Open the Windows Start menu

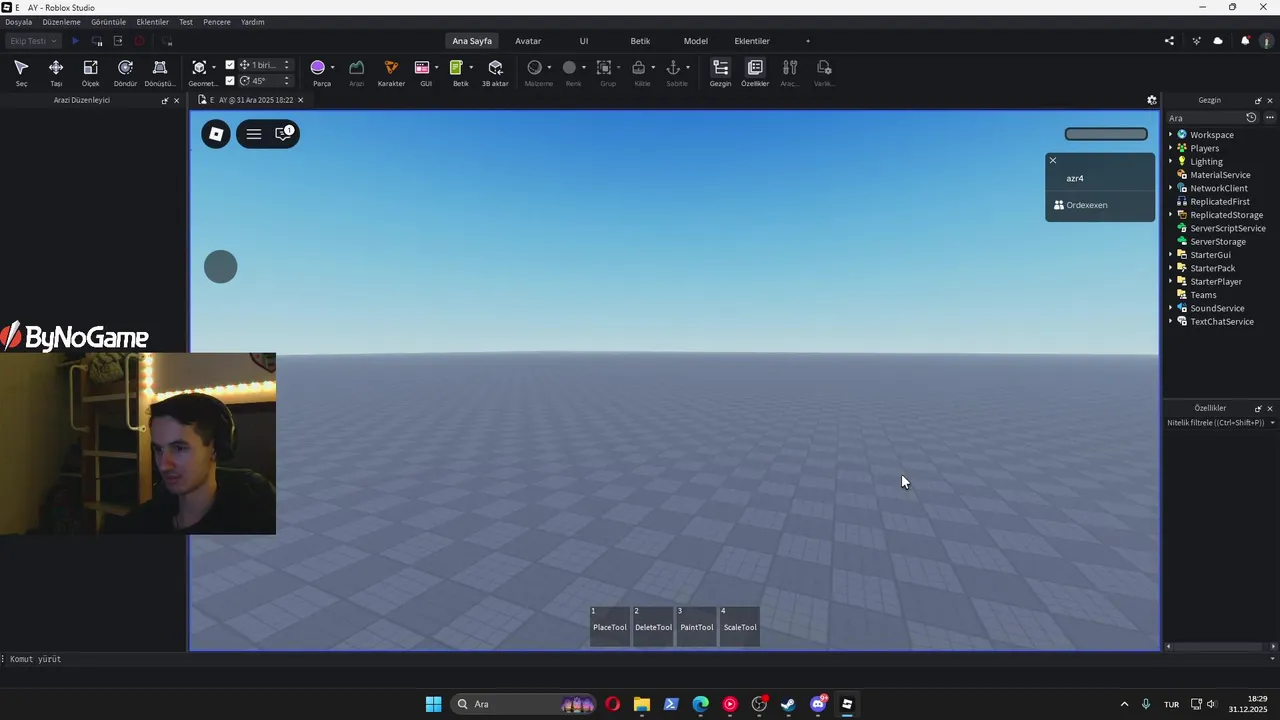pos(433,704)
